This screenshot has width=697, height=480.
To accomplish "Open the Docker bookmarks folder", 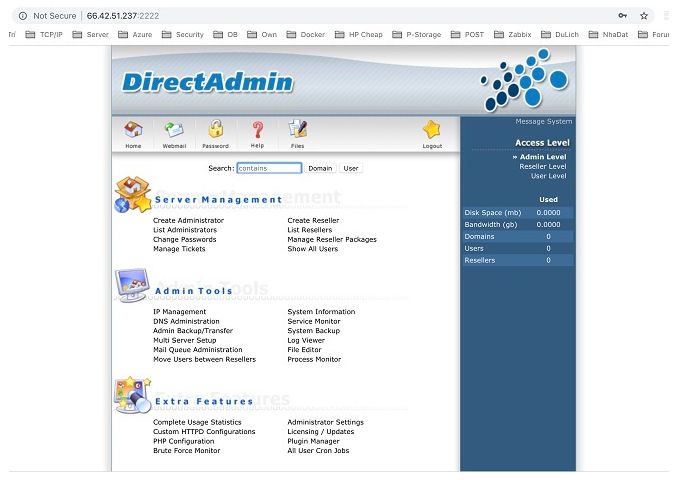I will (x=306, y=35).
